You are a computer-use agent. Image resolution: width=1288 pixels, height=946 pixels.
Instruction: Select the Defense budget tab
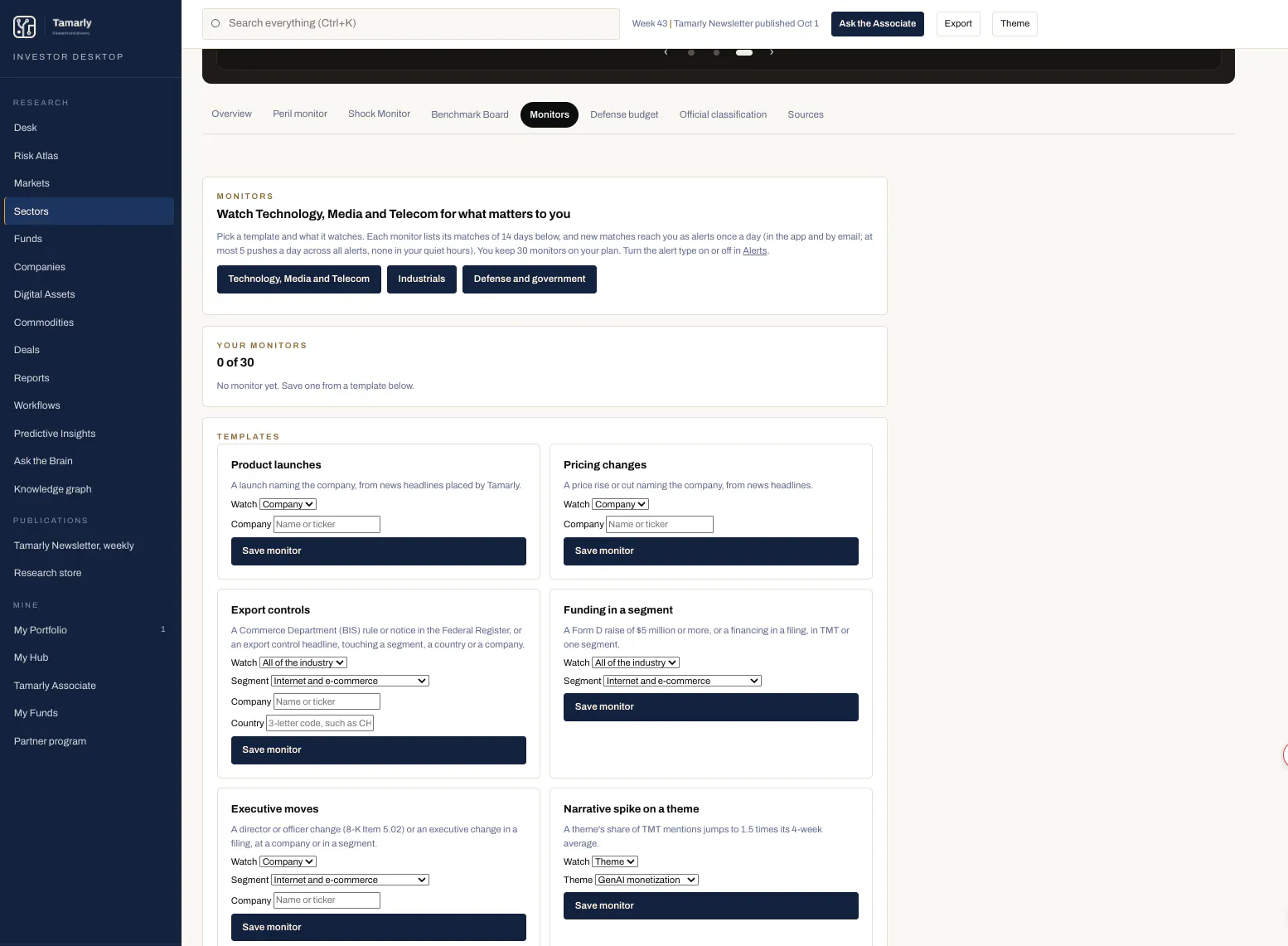tap(624, 114)
